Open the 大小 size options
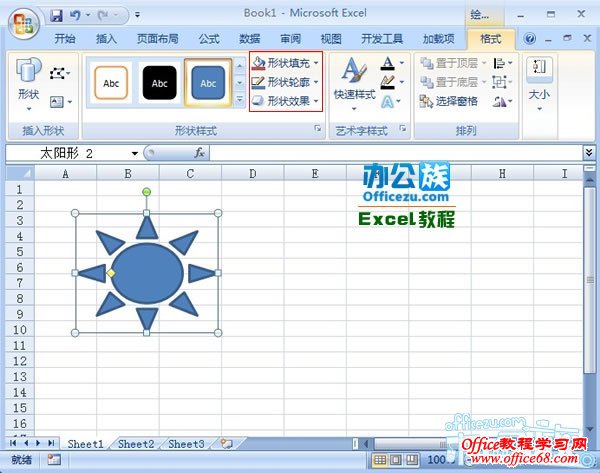600x473 pixels. (x=539, y=85)
